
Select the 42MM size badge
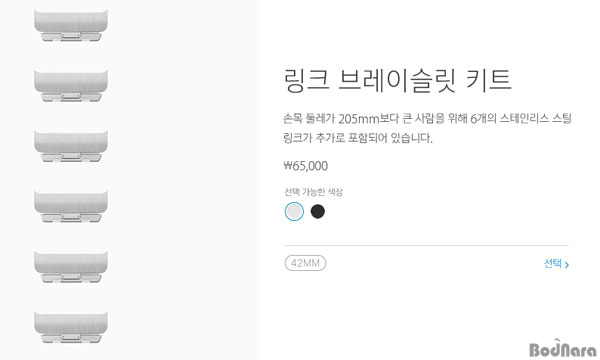[x=305, y=263]
